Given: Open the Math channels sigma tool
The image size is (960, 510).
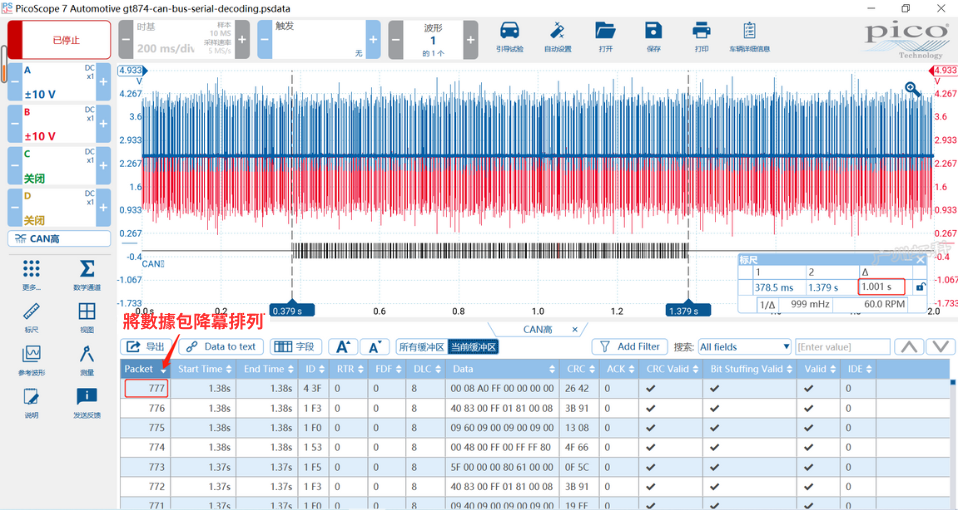Looking at the screenshot, I should 87,274.
